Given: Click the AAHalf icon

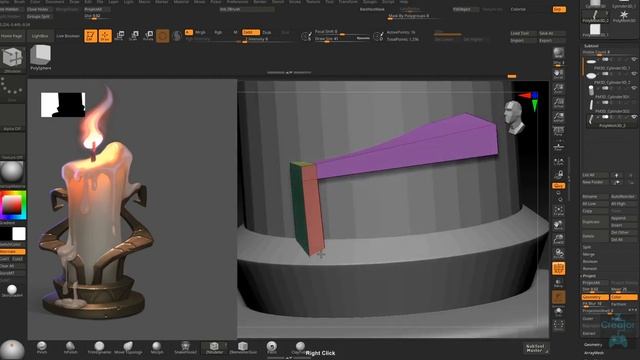Looking at the screenshot, I should point(558,118).
